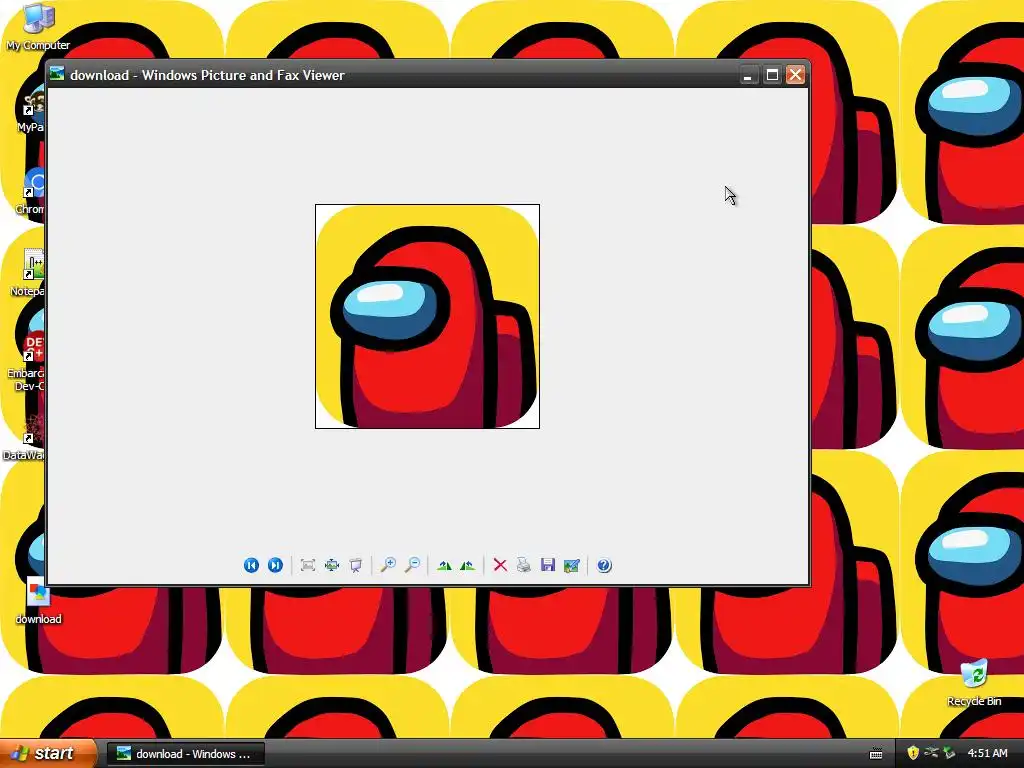Select the Recycle Bin icon
This screenshot has height=768, width=1024.
pos(974,683)
